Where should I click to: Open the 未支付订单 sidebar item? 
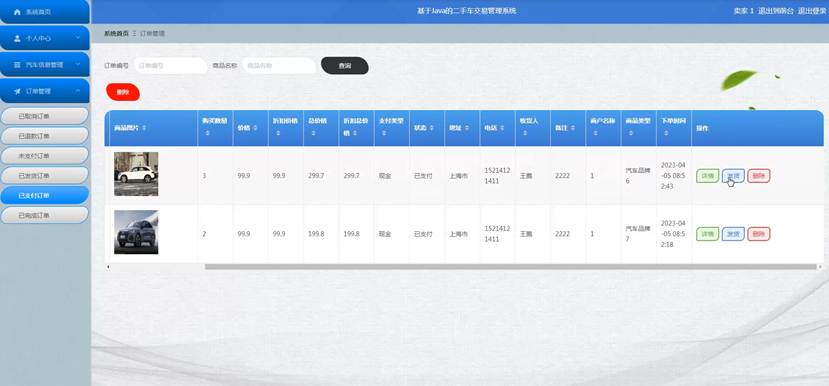point(44,156)
